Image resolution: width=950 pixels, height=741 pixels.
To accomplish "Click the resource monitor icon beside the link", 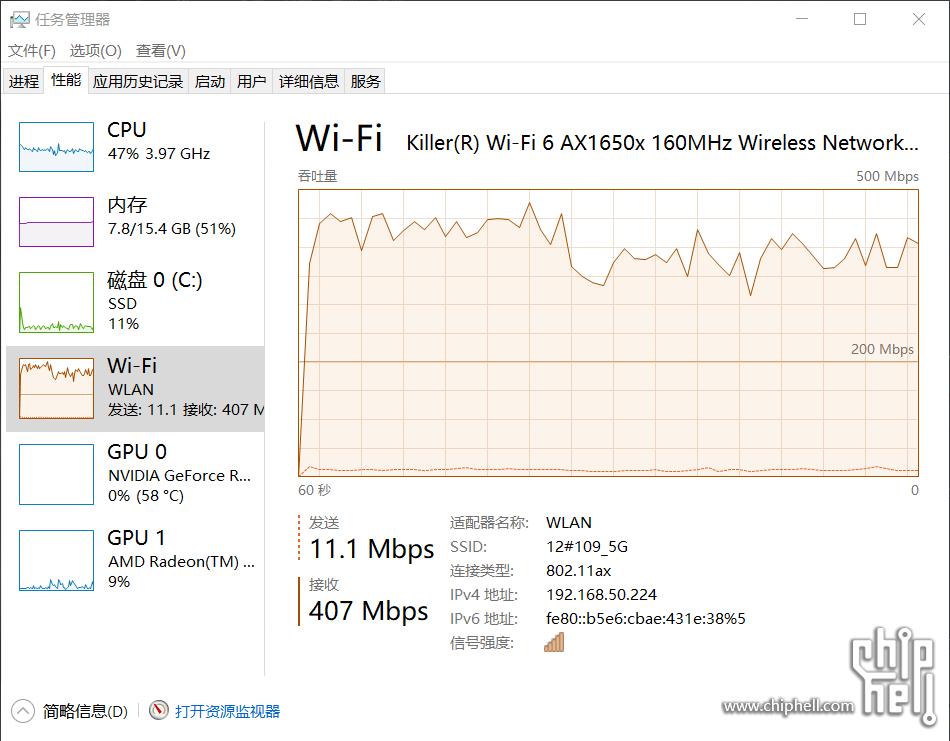I will click(158, 711).
